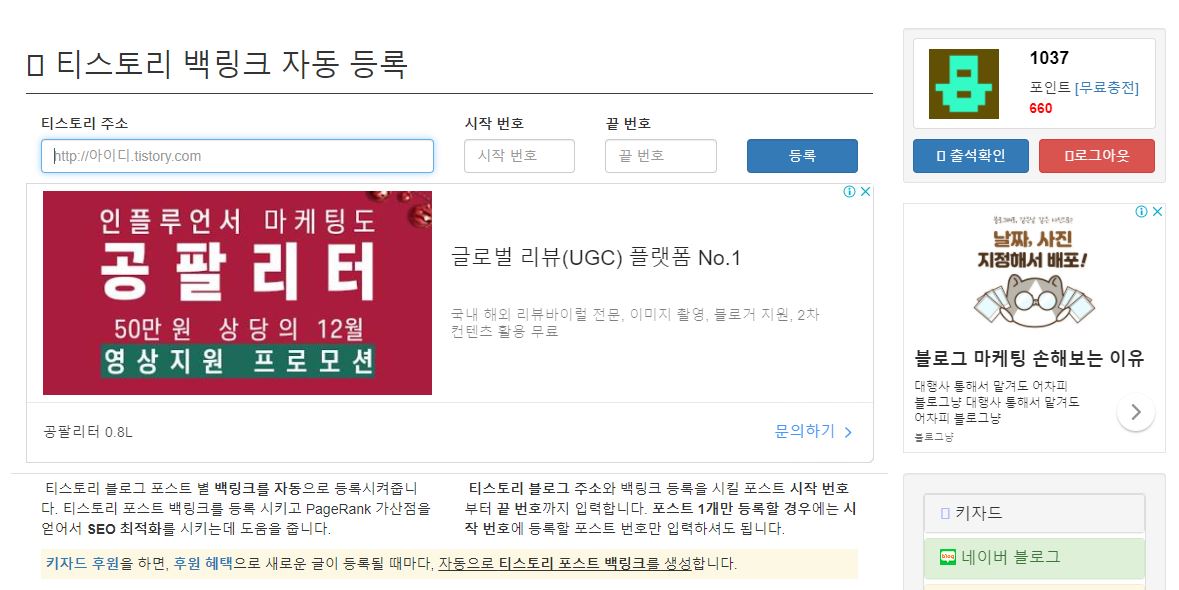Focus the 끝 번호 input field
This screenshot has width=1179, height=590.
660,156
